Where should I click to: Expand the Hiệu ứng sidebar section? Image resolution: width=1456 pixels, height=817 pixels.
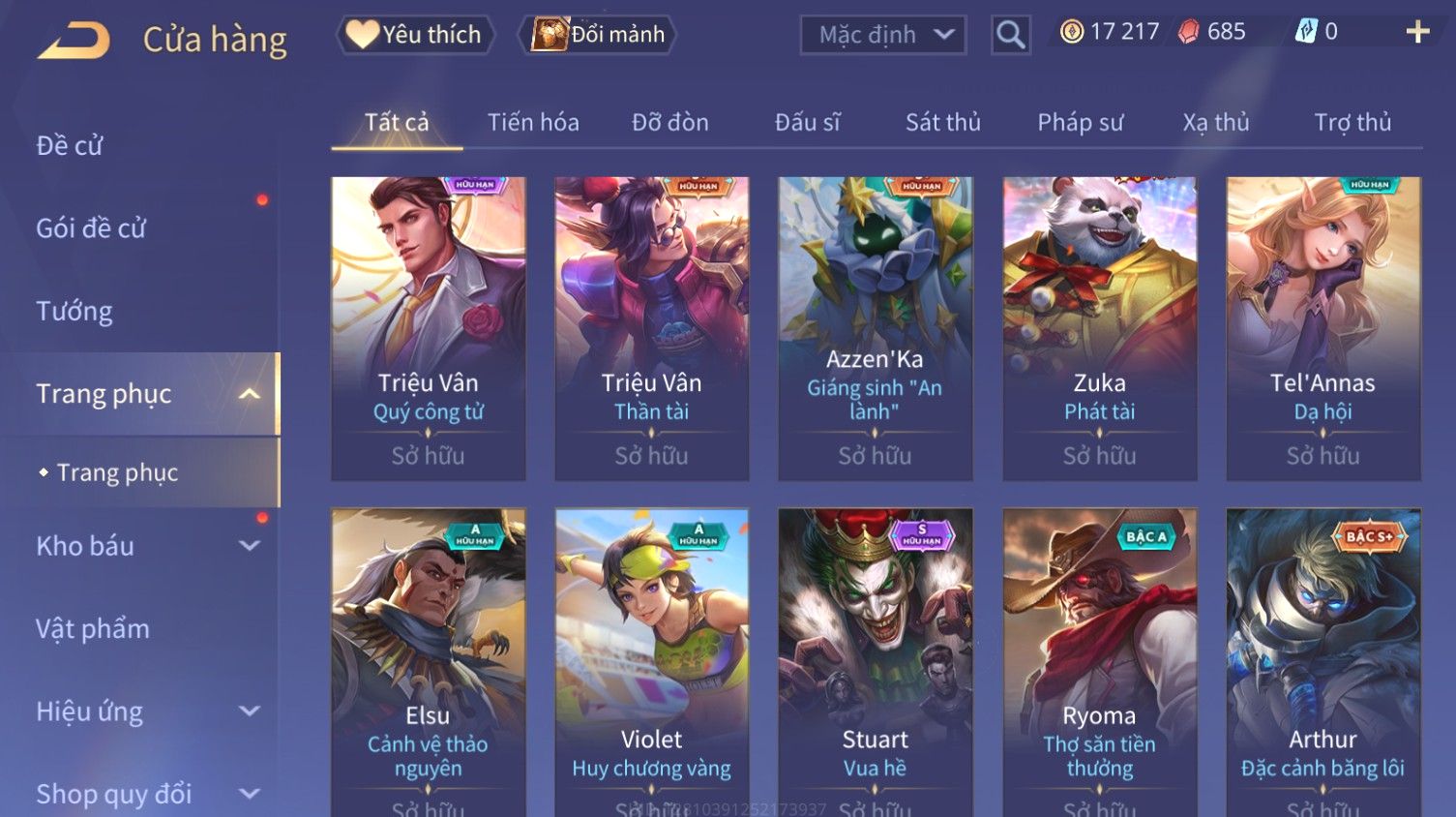click(250, 711)
